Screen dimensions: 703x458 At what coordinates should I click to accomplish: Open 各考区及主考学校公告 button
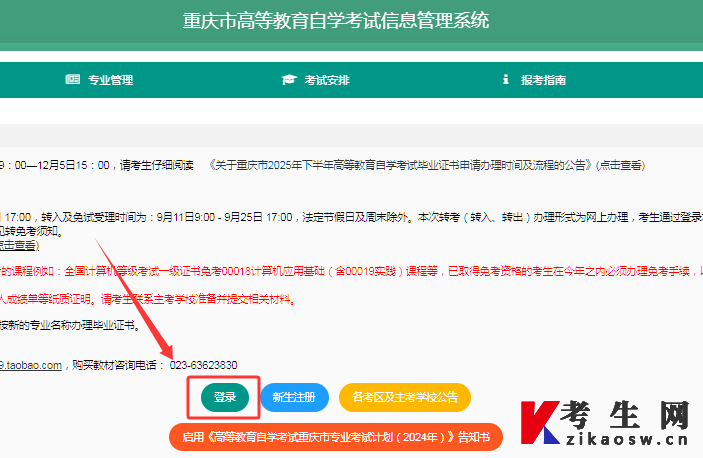(405, 397)
